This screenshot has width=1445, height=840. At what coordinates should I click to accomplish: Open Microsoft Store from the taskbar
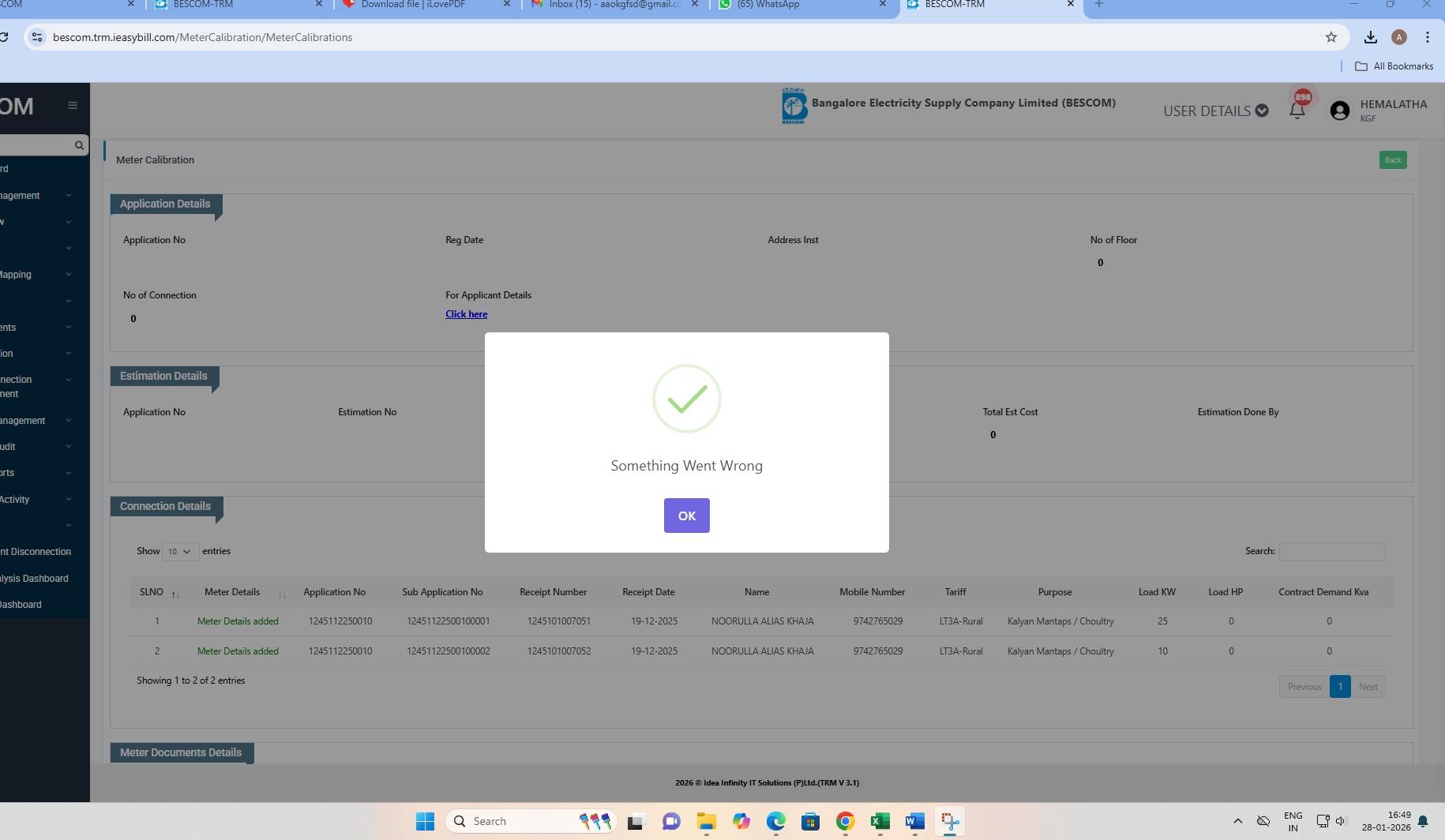point(810,822)
